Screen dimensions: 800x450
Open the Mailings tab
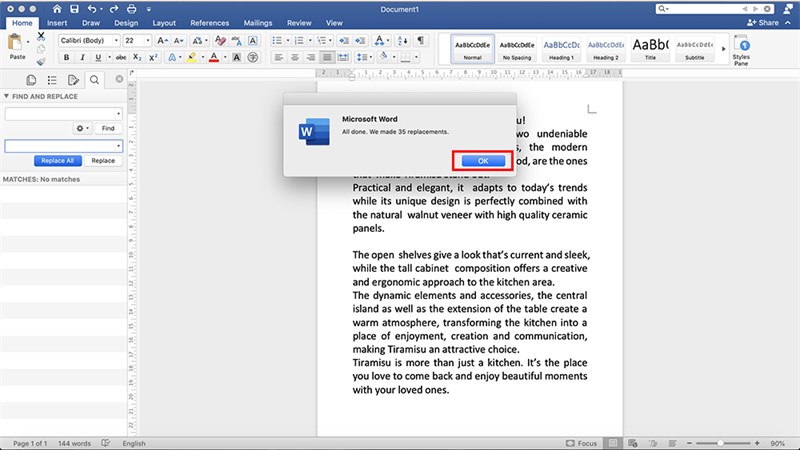point(258,23)
